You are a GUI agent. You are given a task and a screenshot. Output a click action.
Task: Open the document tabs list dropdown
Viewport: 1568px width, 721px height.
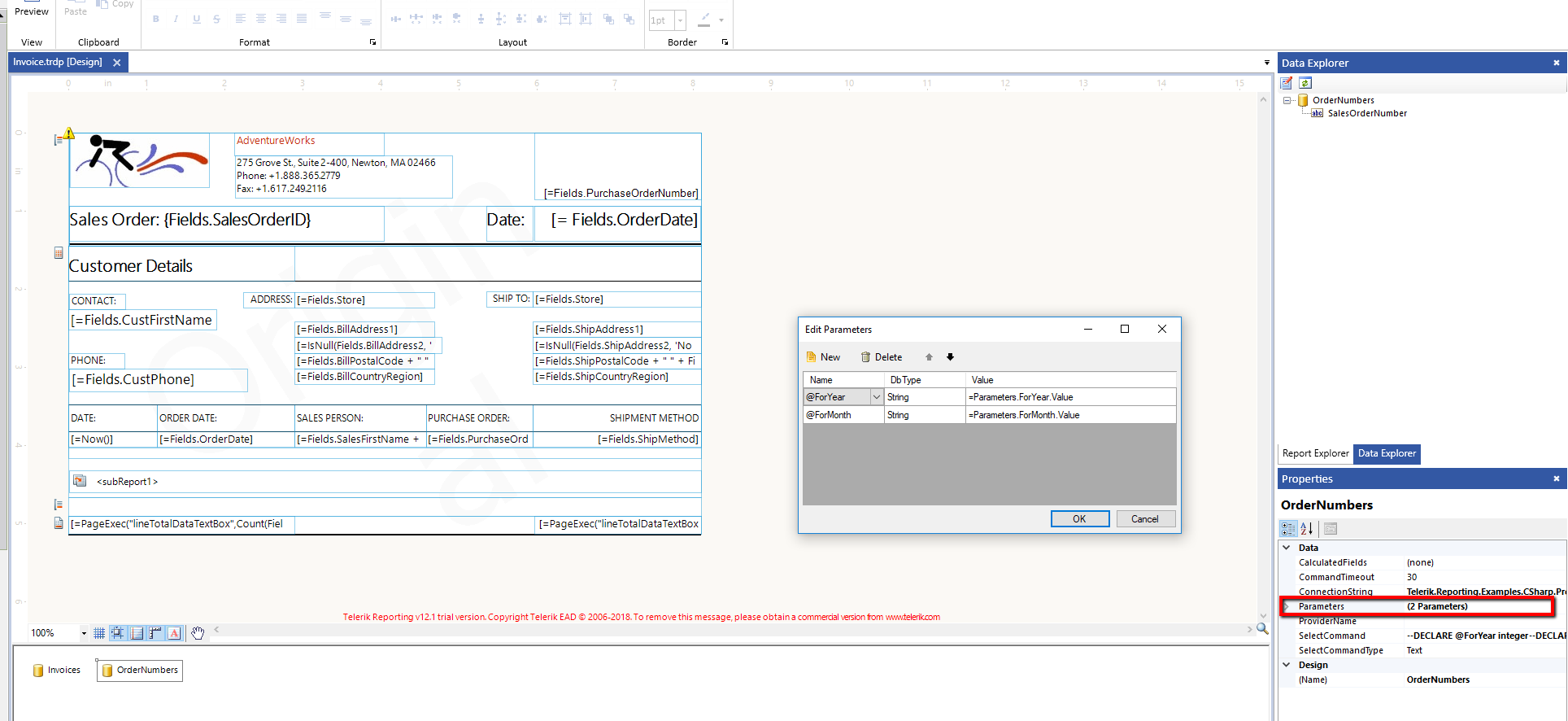[x=1266, y=63]
